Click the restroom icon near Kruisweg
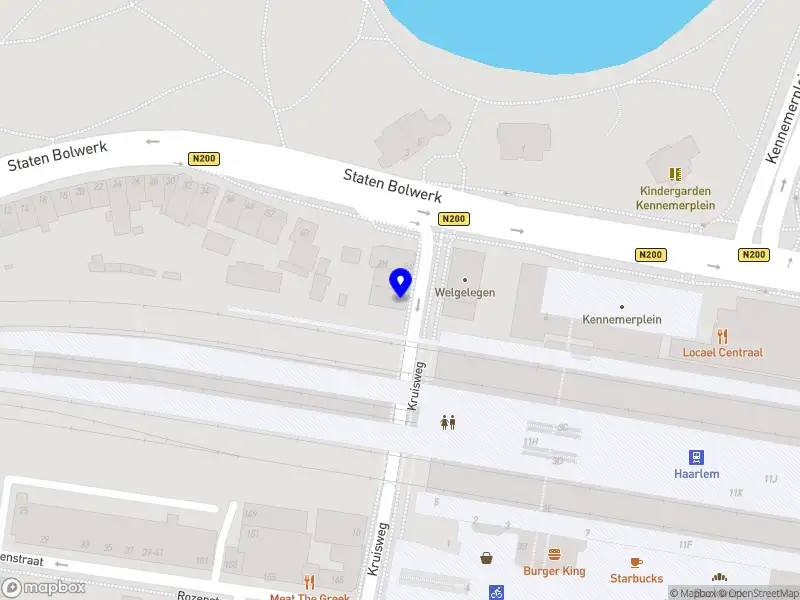 click(x=448, y=422)
